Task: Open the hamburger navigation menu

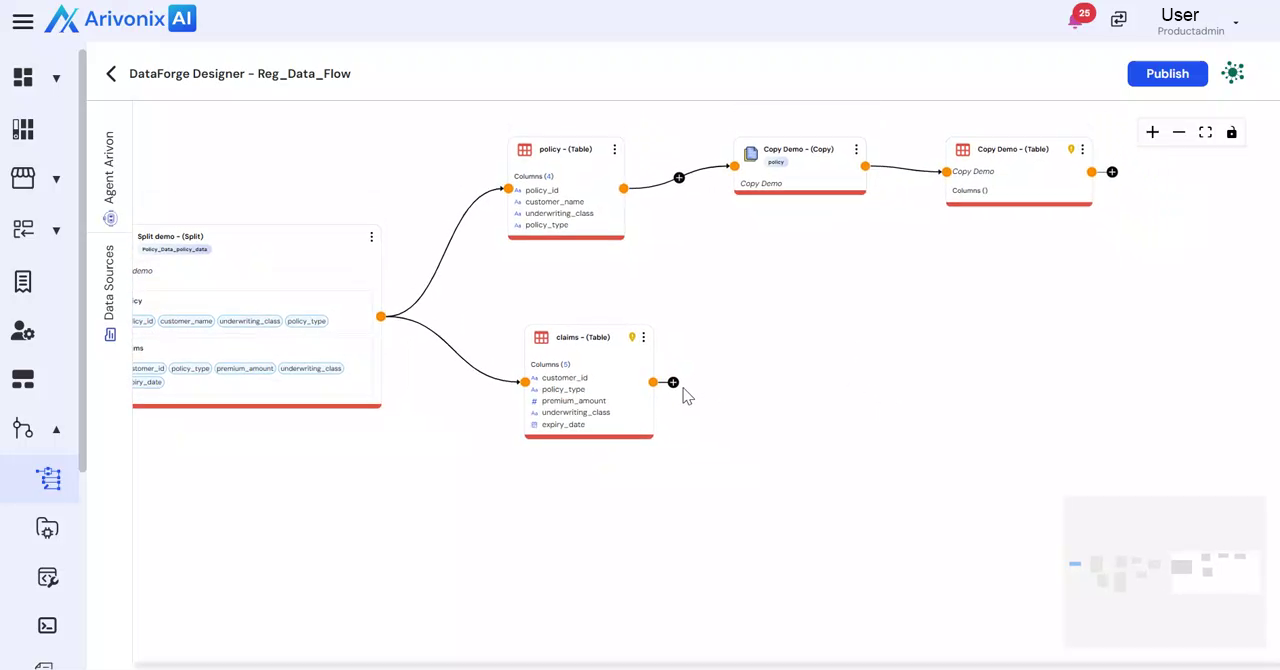Action: tap(22, 21)
